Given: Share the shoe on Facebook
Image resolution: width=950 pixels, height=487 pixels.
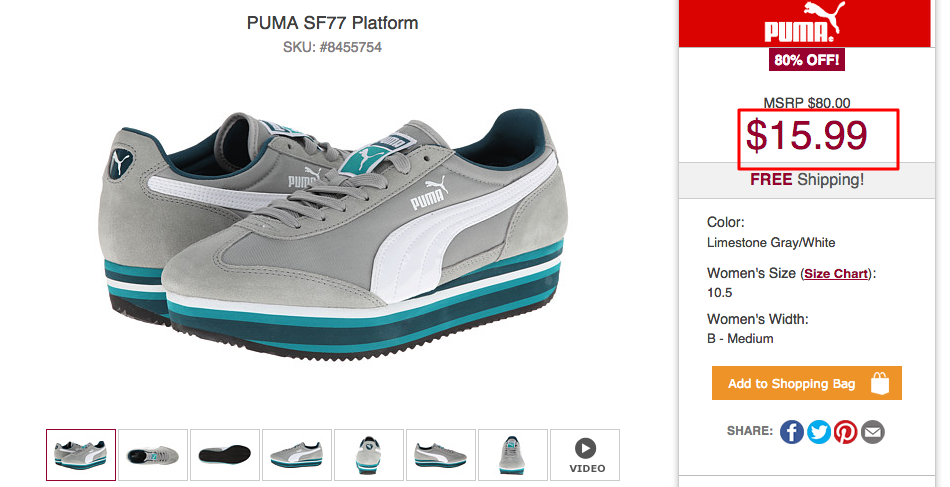Looking at the screenshot, I should point(791,432).
